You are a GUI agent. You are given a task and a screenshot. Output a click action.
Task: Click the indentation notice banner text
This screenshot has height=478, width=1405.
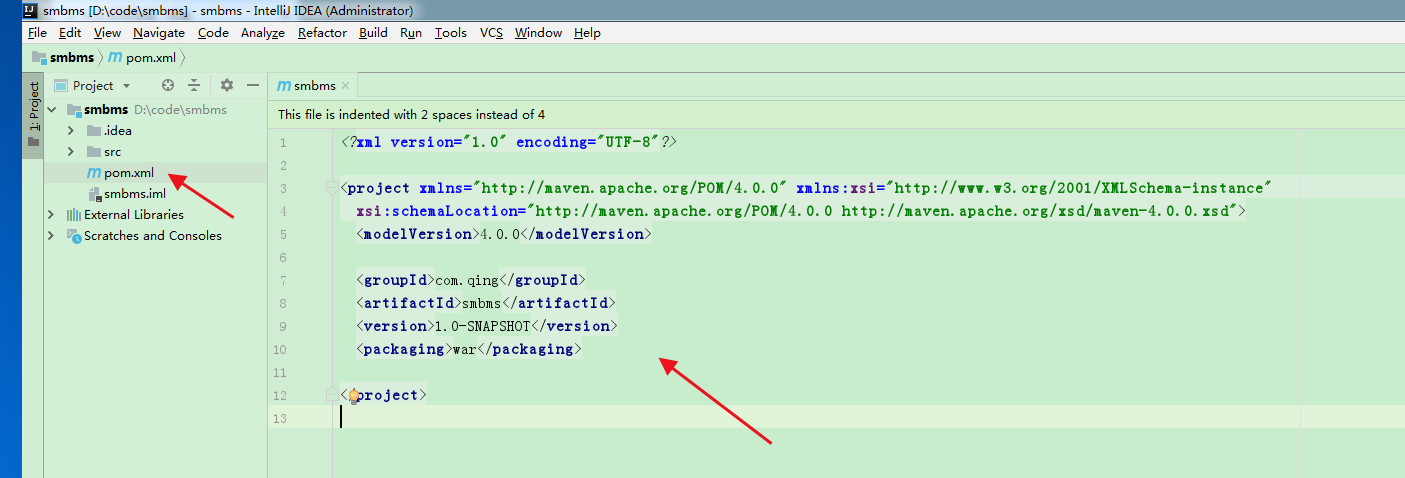412,115
